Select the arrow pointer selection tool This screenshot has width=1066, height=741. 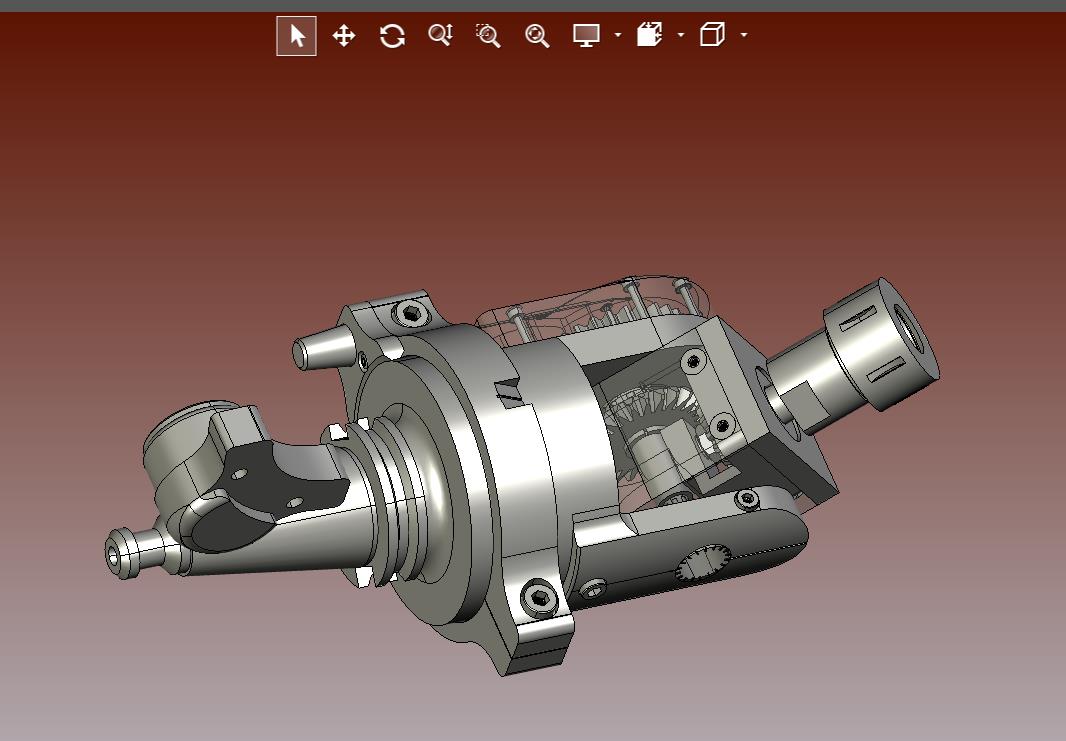[296, 36]
